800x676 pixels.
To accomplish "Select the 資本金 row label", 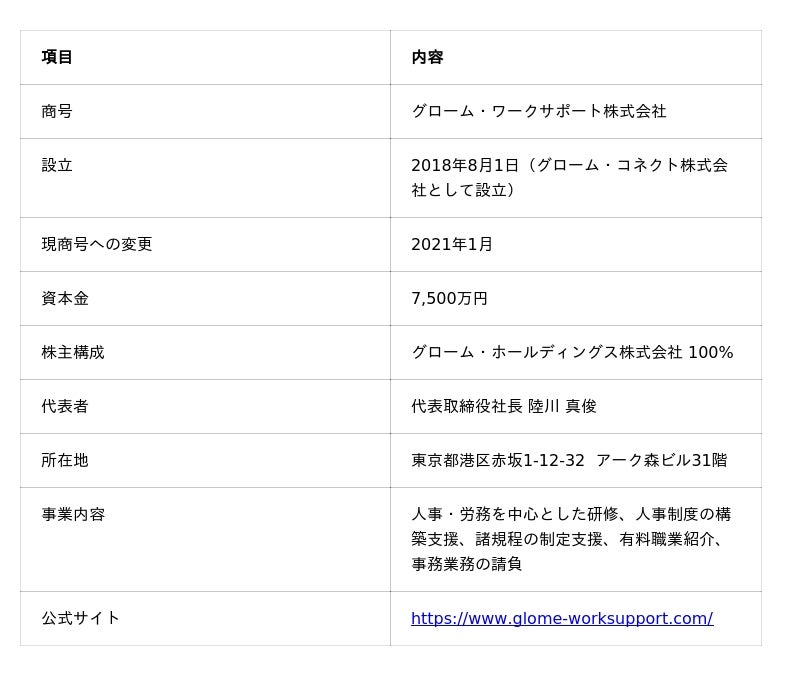I will point(65,298).
